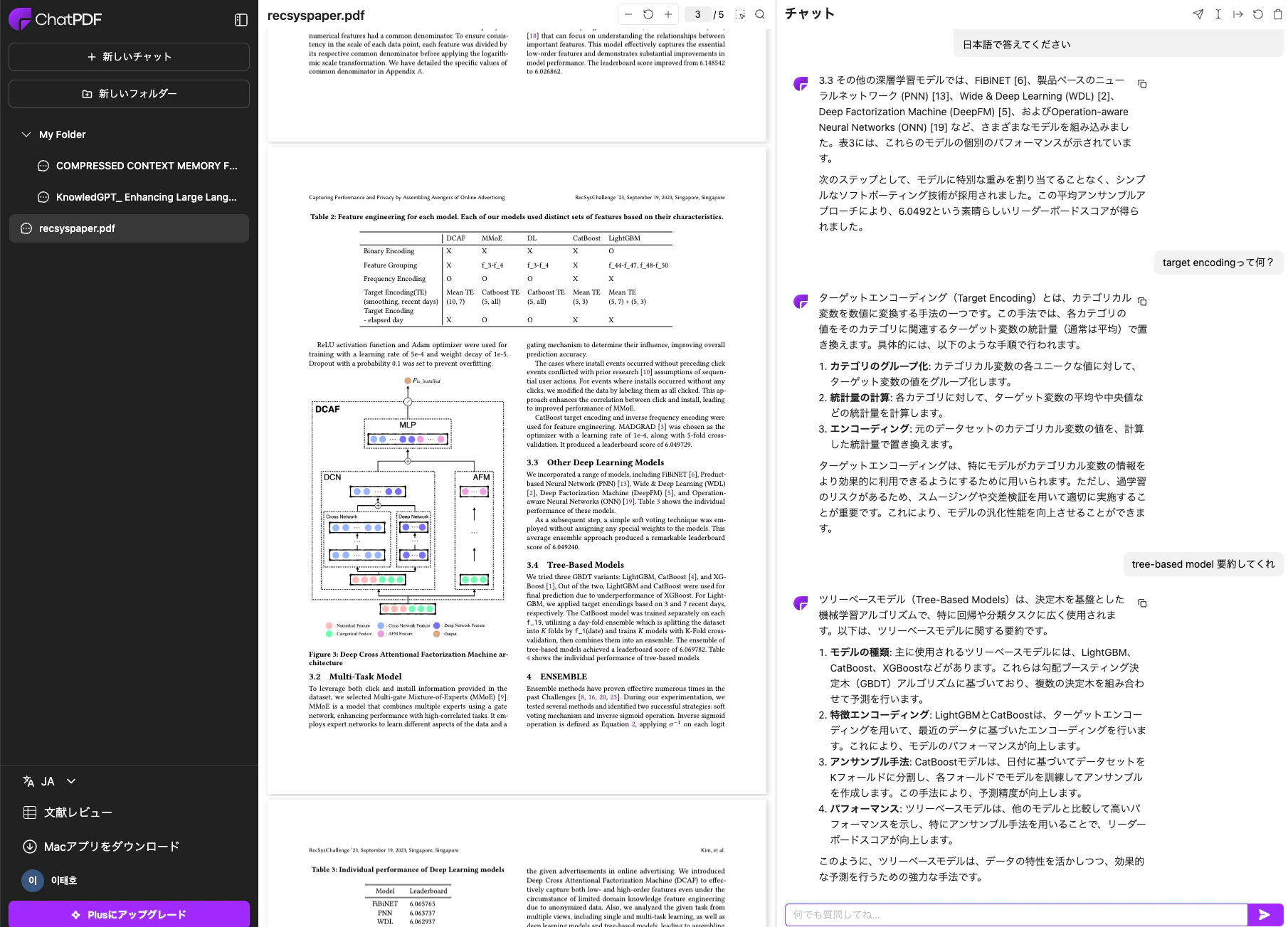Click Table 3 caption on next page
Viewport: 1288px width, 927px height.
tap(408, 869)
